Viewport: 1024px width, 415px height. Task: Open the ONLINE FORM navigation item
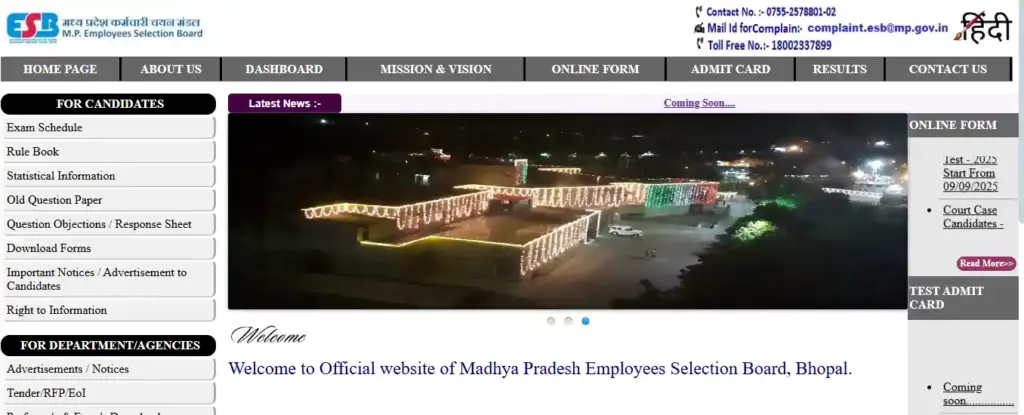(595, 69)
